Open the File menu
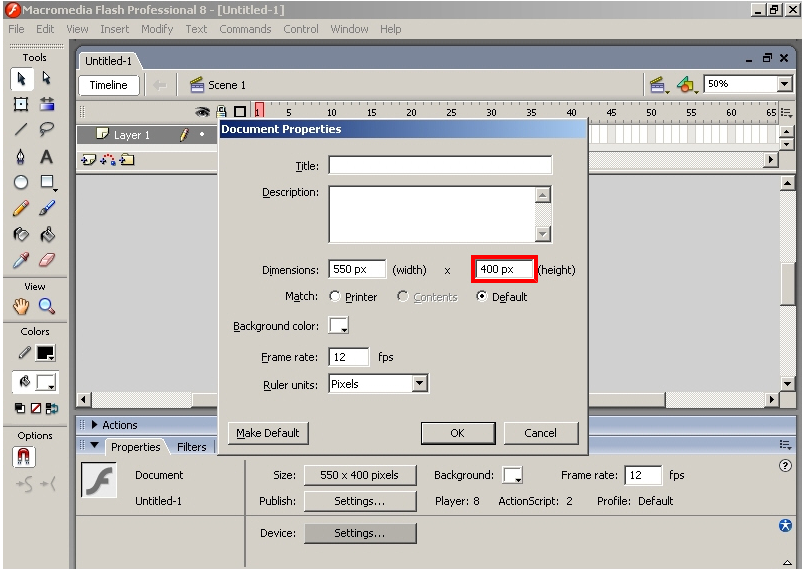The height and width of the screenshot is (569, 802). 16,29
